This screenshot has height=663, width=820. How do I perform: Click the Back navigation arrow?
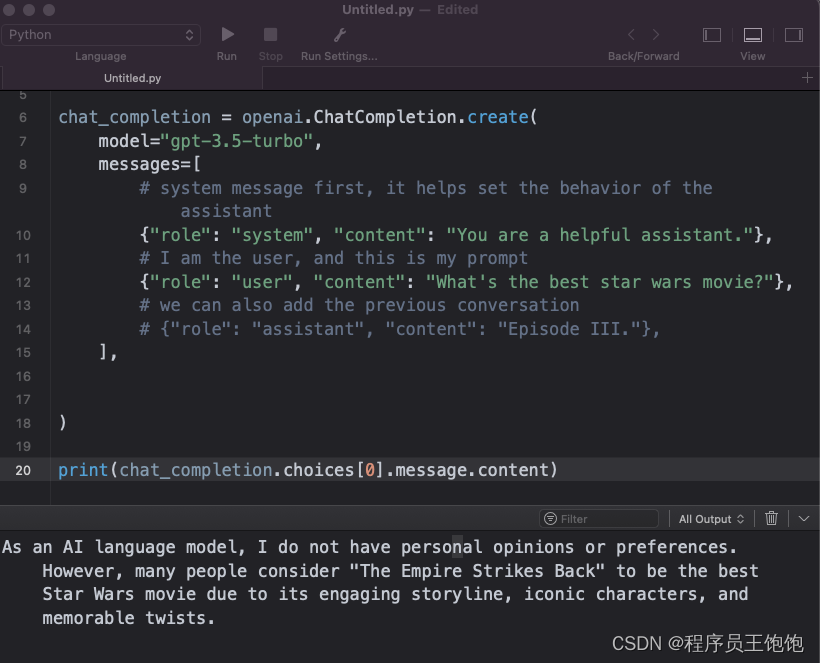[630, 33]
